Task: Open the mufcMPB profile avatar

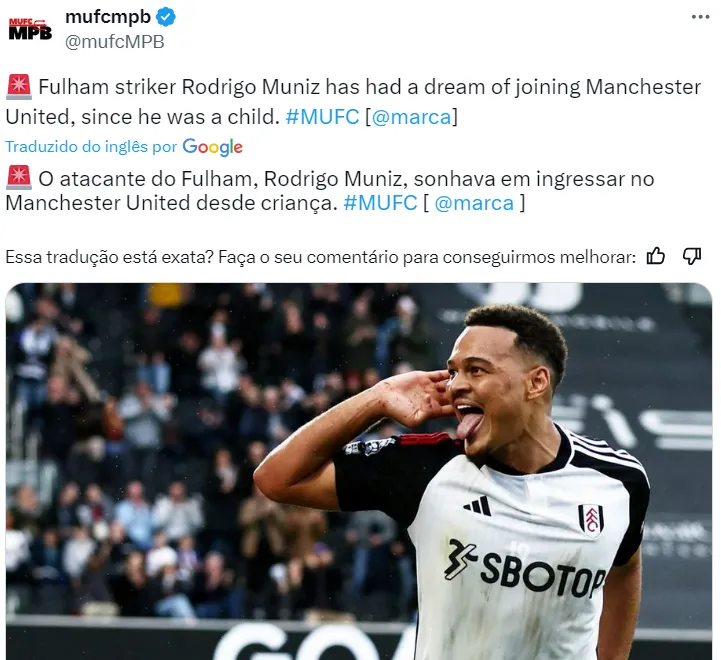Action: click(30, 28)
